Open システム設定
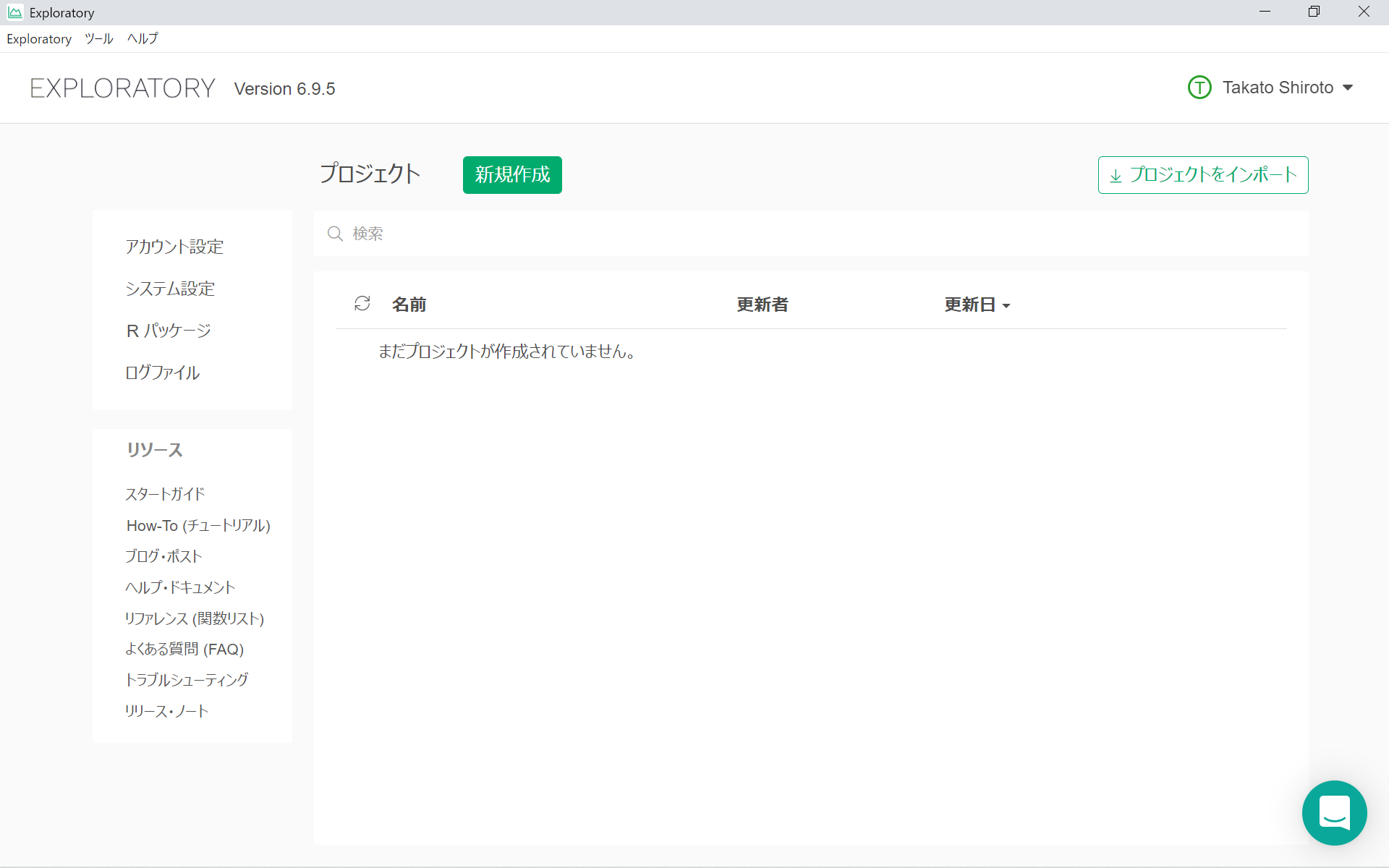 pos(170,289)
